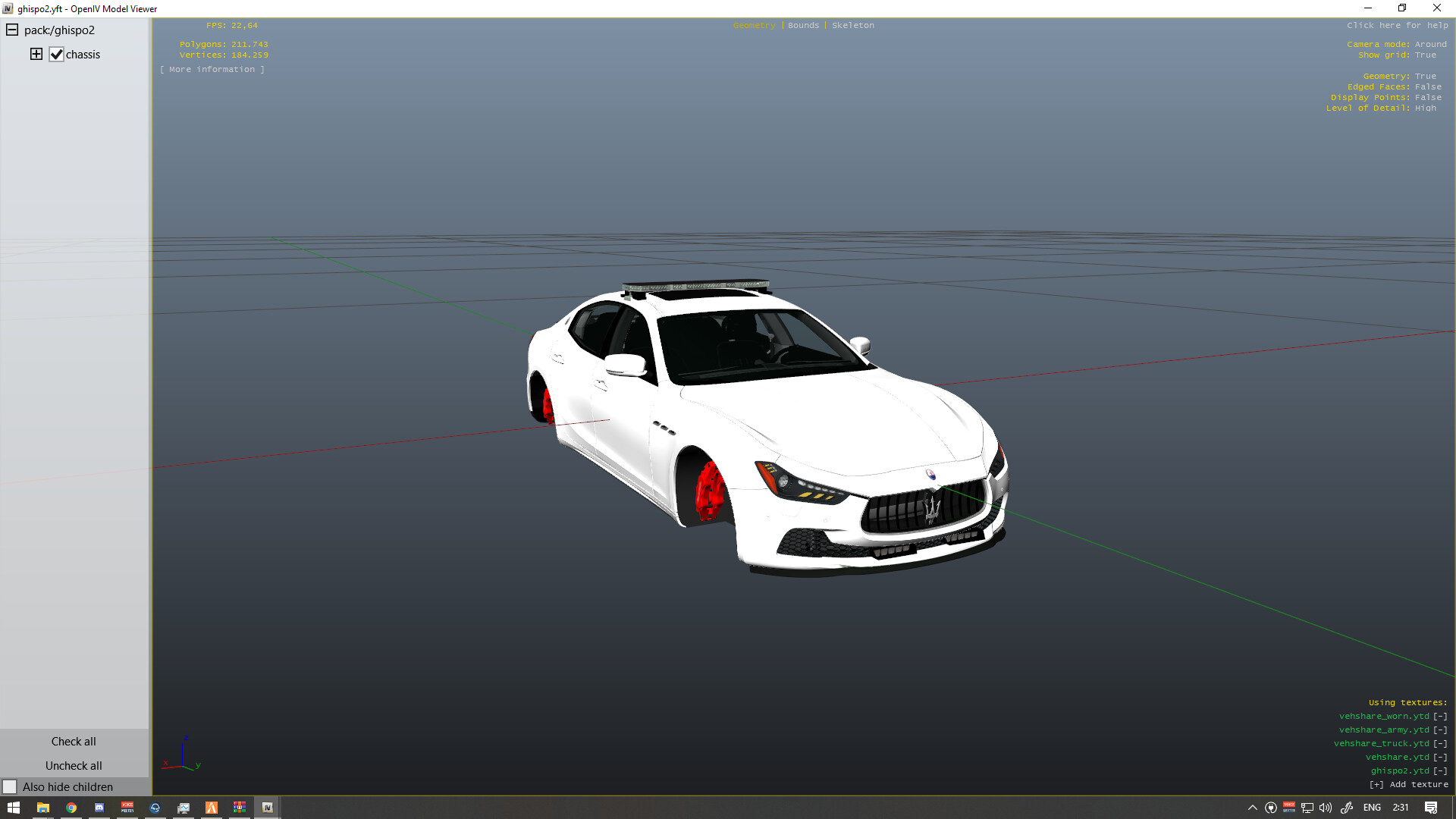1456x819 pixels.
Task: Open File Explorer from the taskbar
Action: pos(42,808)
